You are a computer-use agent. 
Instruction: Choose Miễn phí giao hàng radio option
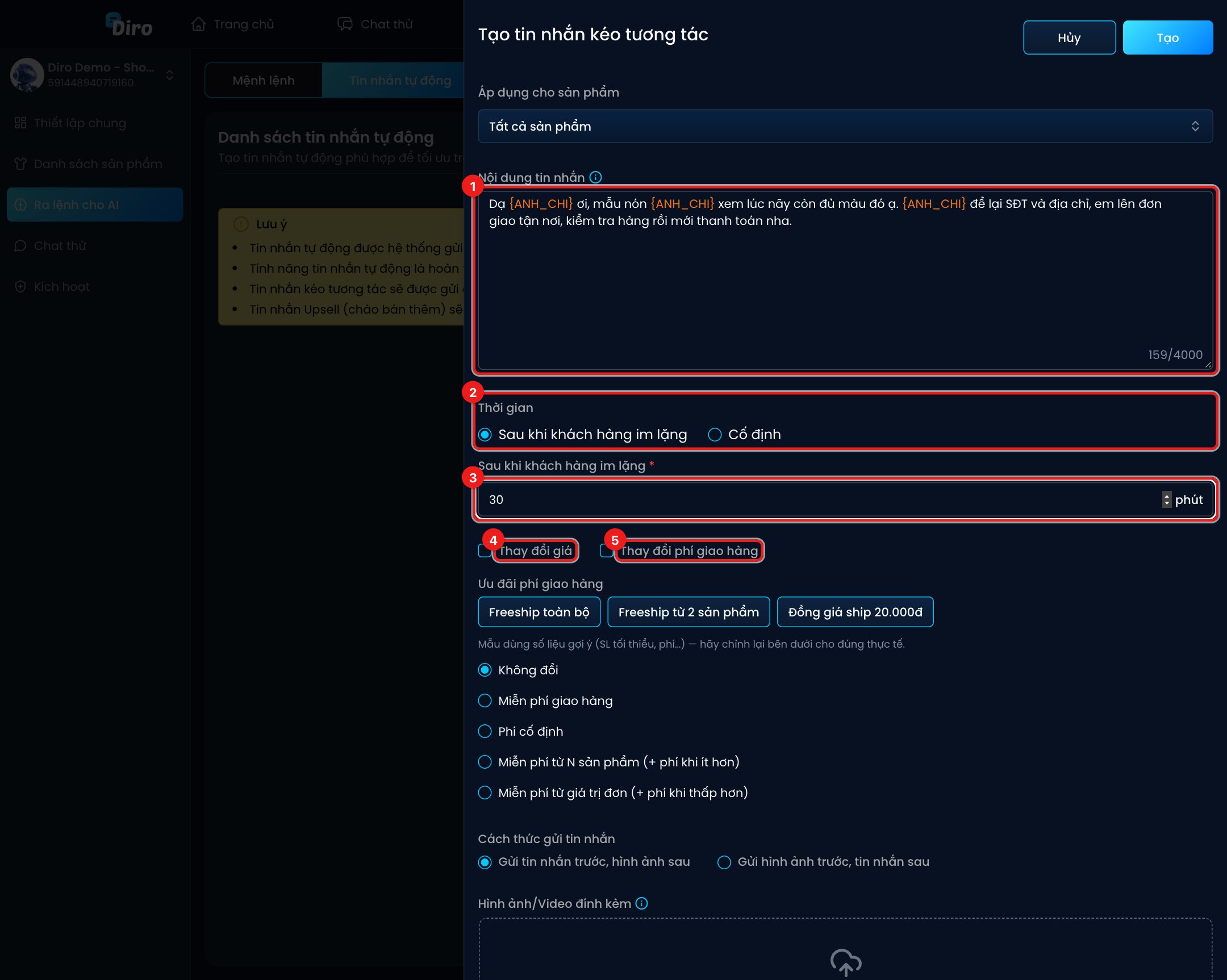pos(485,700)
